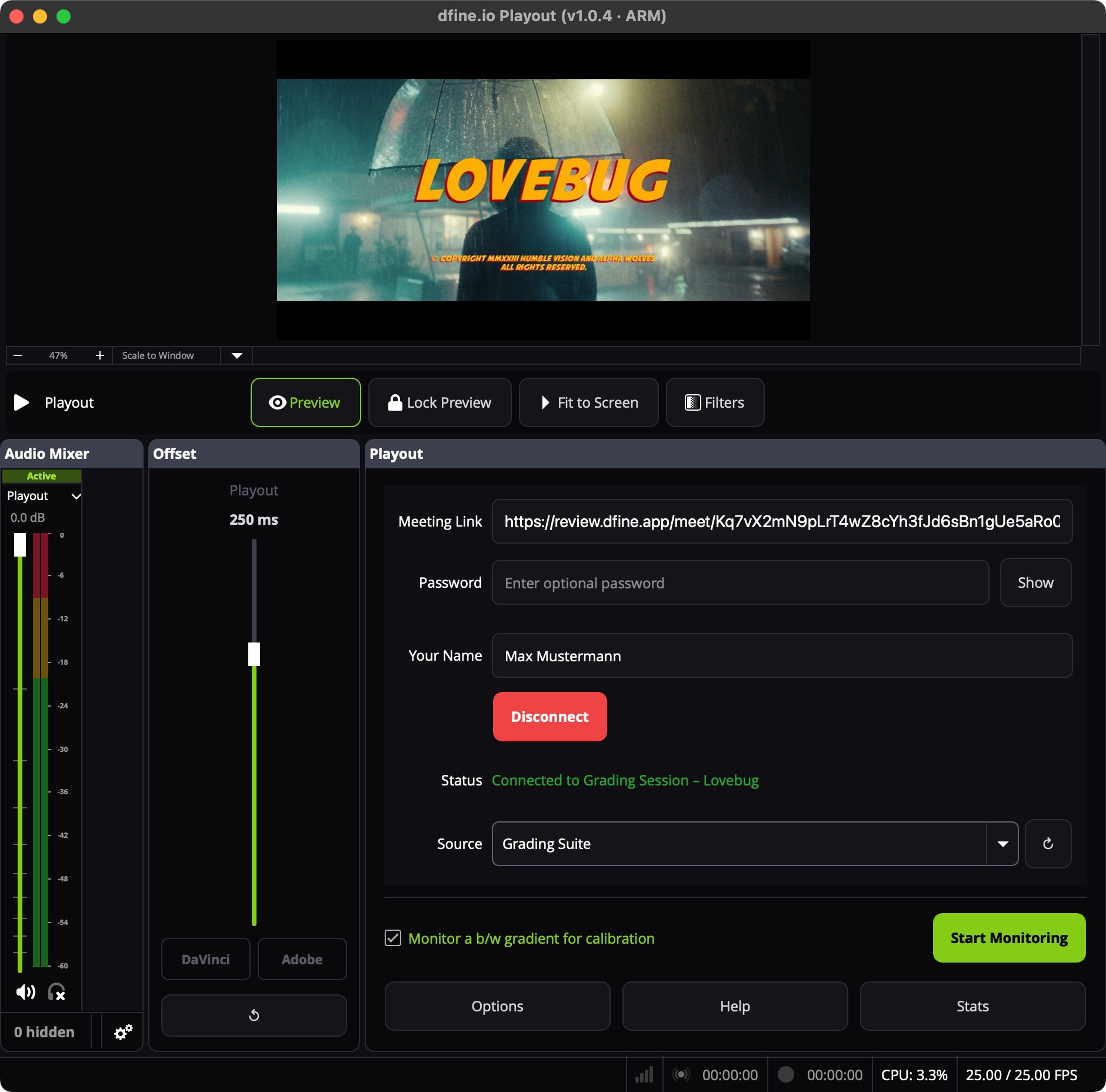The width and height of the screenshot is (1106, 1092).
Task: Open the Stats button
Action: pyautogui.click(x=972, y=1006)
